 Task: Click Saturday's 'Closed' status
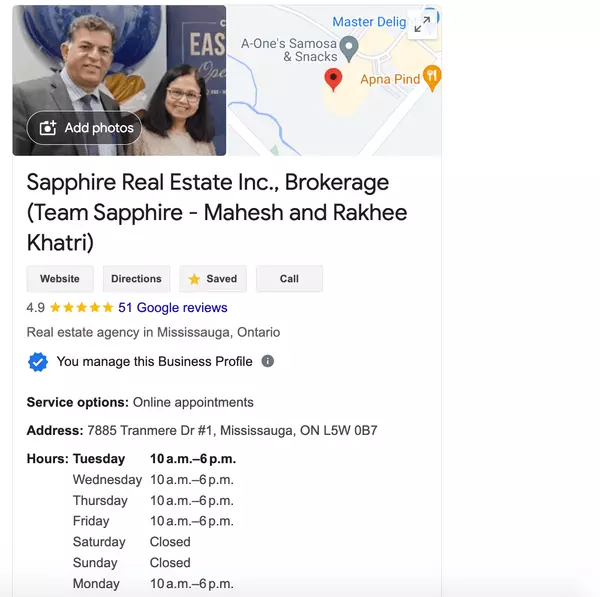point(170,542)
